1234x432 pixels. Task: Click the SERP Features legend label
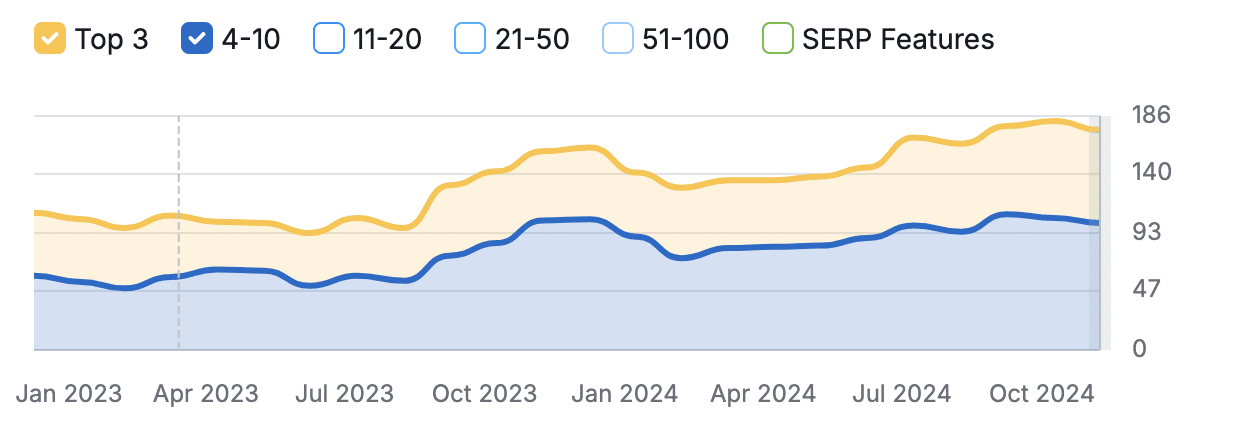point(898,40)
